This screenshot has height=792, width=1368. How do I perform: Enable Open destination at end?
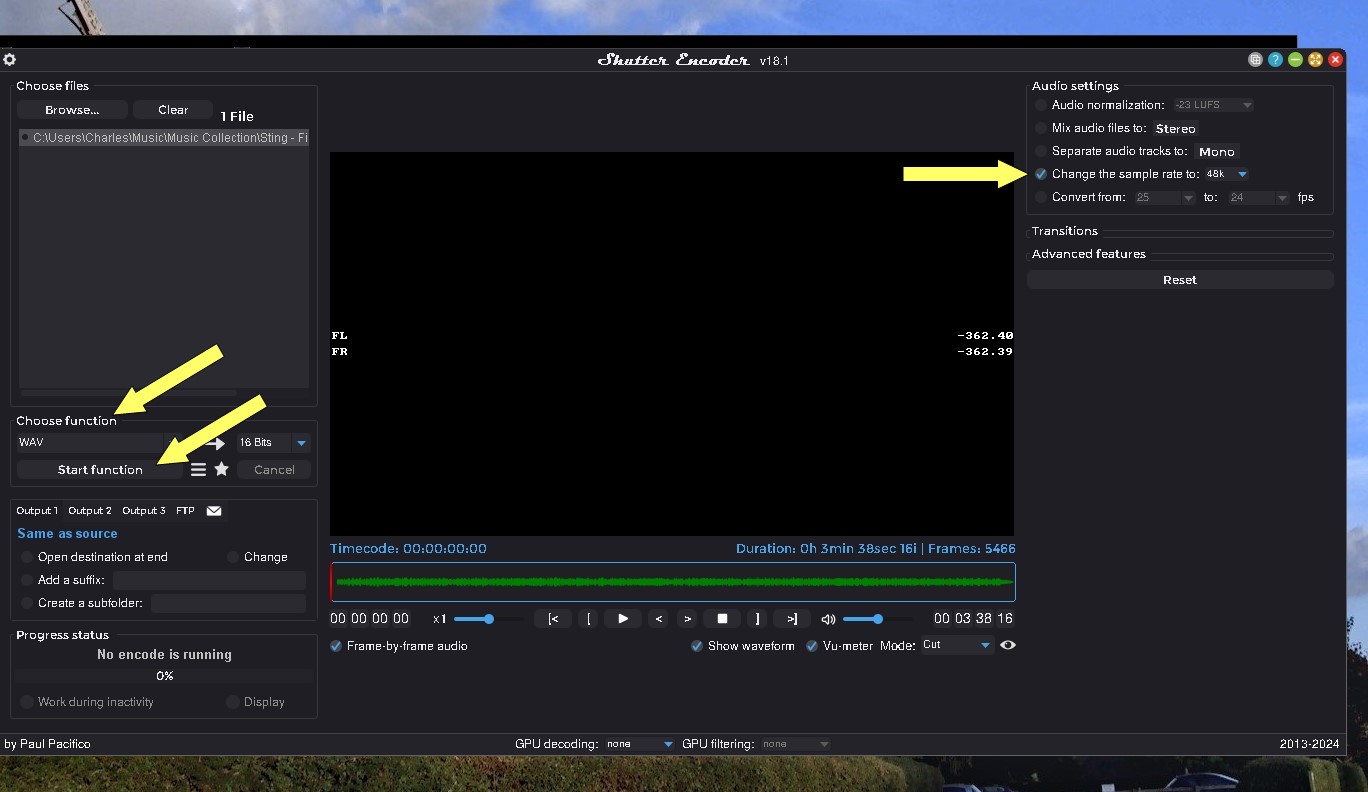pos(27,557)
